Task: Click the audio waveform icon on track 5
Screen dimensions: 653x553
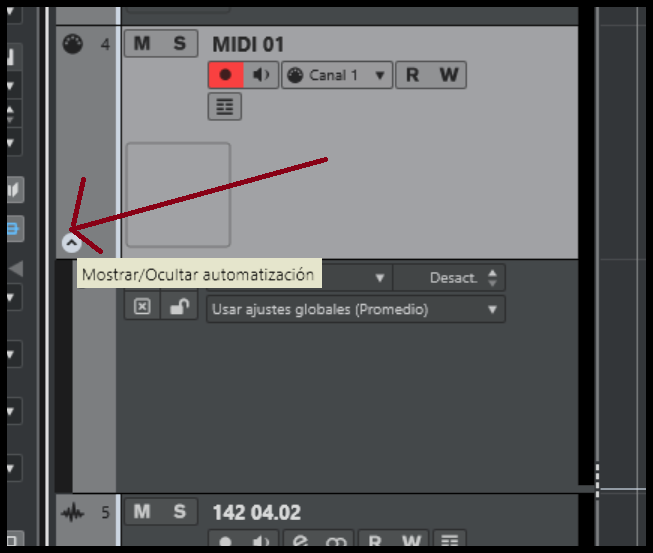Action: click(x=72, y=513)
